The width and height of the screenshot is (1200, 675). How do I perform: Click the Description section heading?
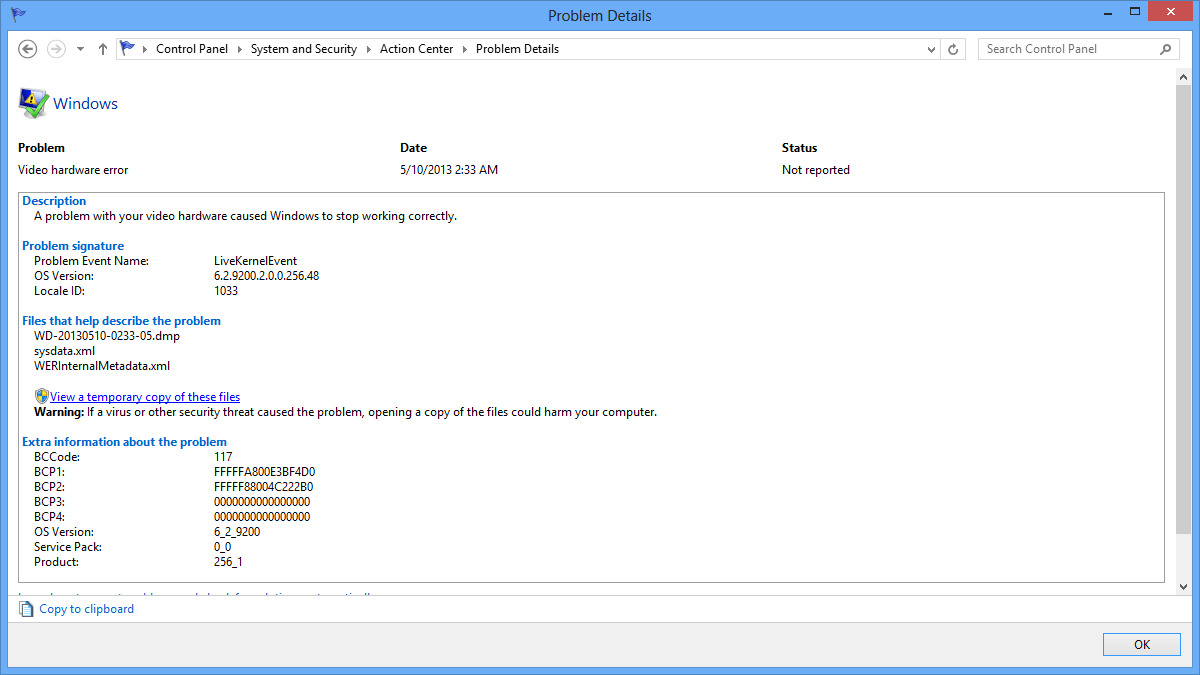click(x=54, y=201)
